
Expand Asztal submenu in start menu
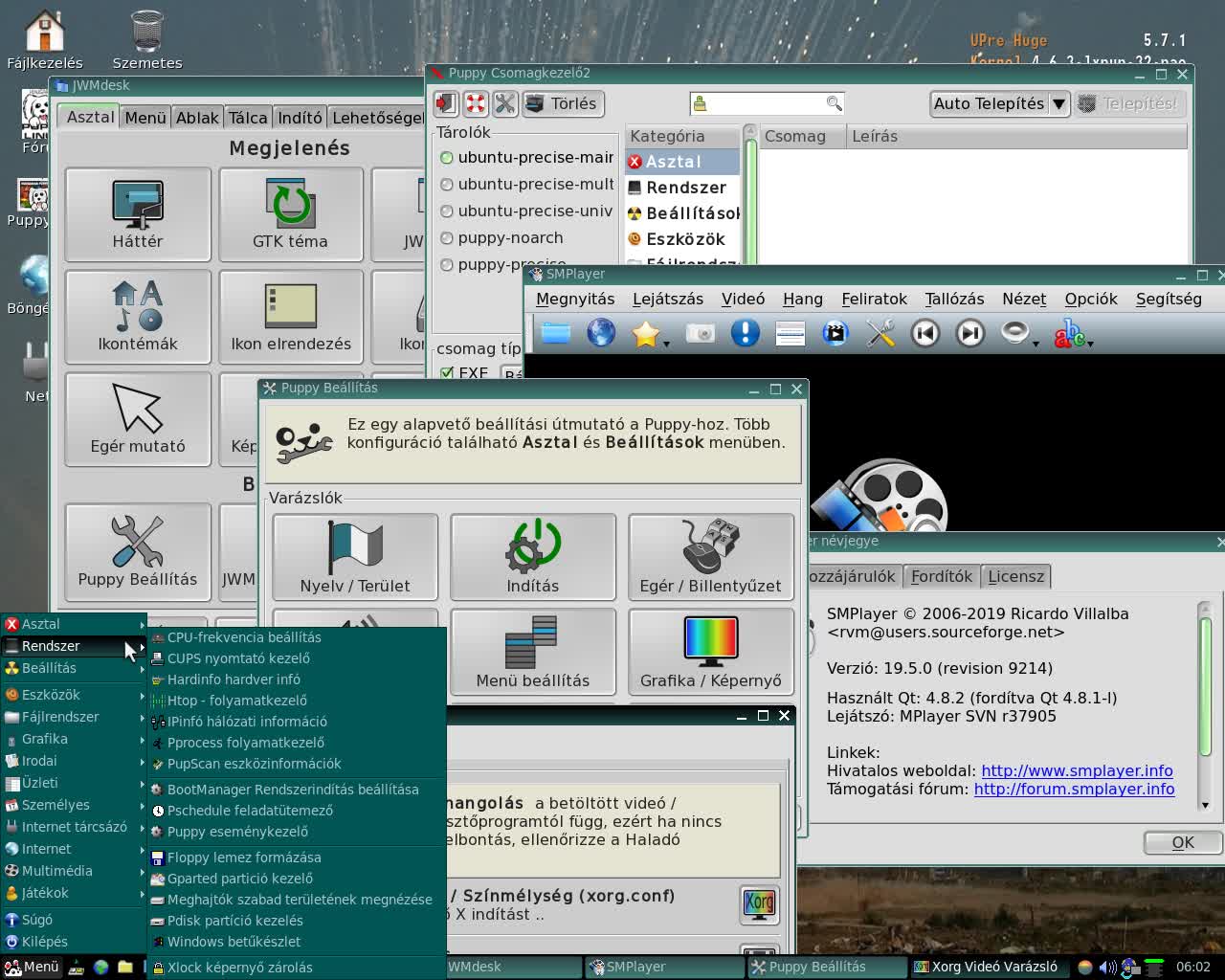point(73,624)
